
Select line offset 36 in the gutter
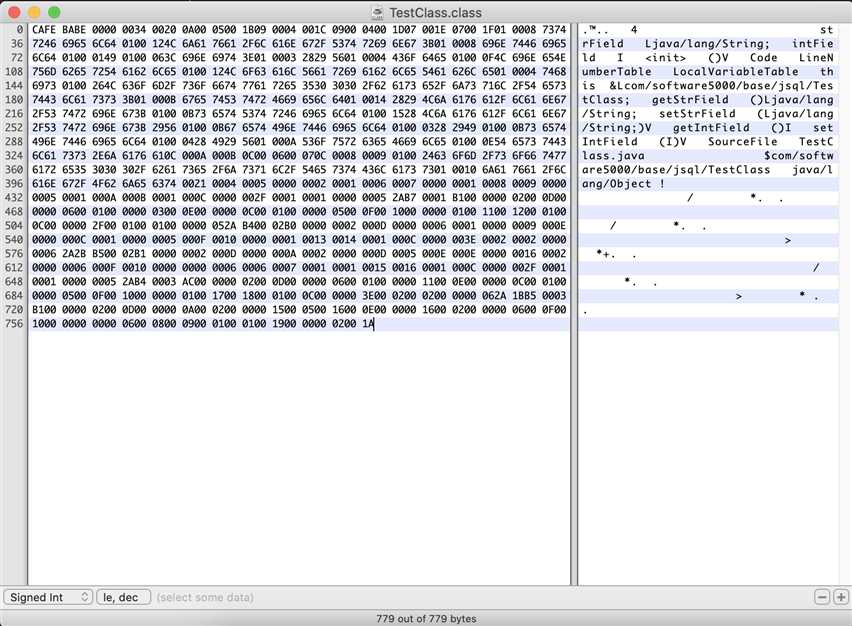17,44
